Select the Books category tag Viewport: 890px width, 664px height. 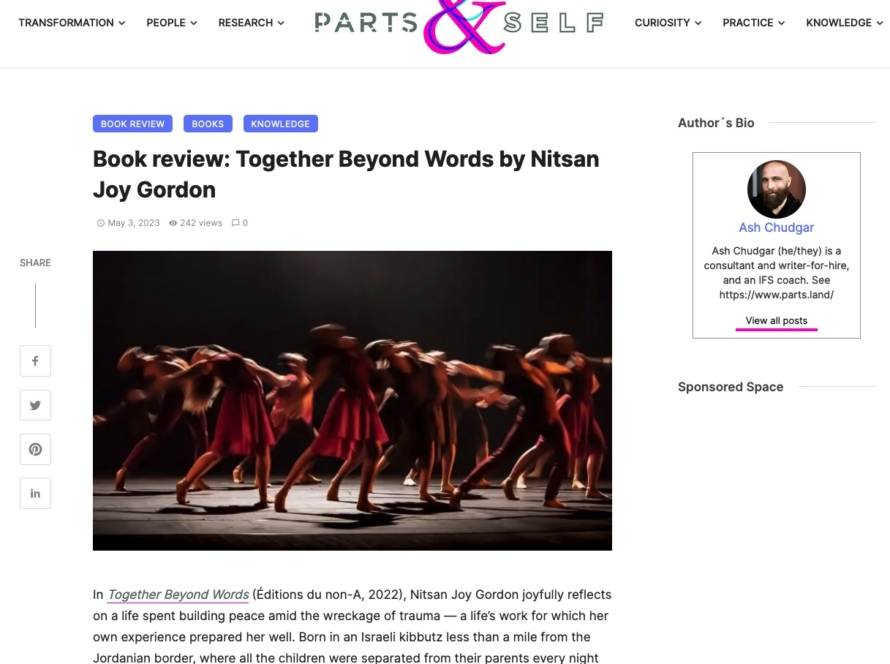pyautogui.click(x=208, y=124)
